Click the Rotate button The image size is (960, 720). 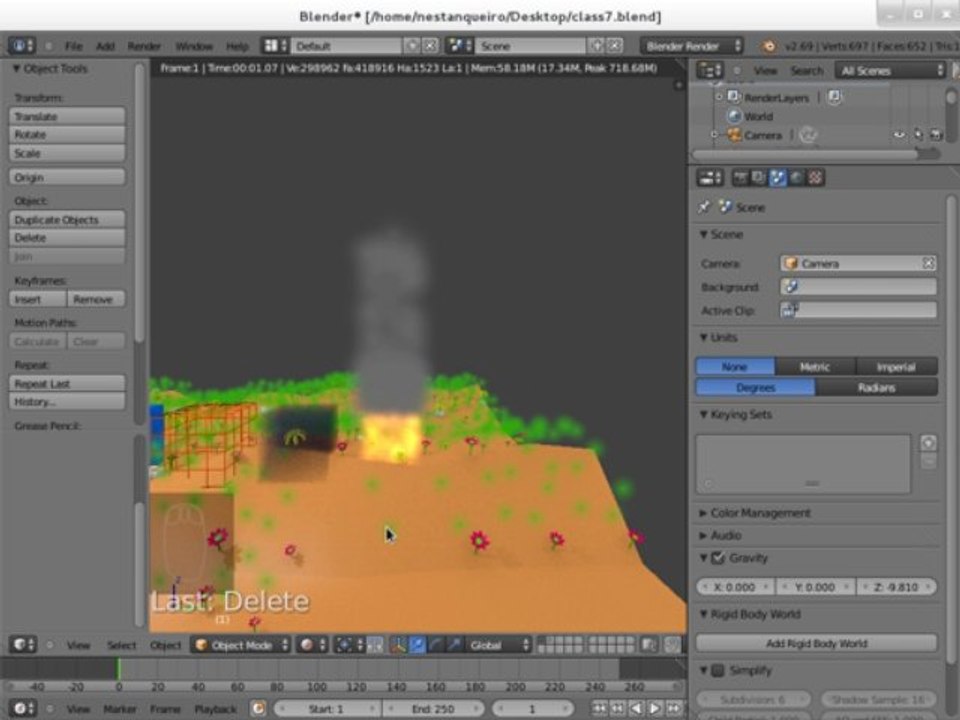pyautogui.click(x=67, y=134)
